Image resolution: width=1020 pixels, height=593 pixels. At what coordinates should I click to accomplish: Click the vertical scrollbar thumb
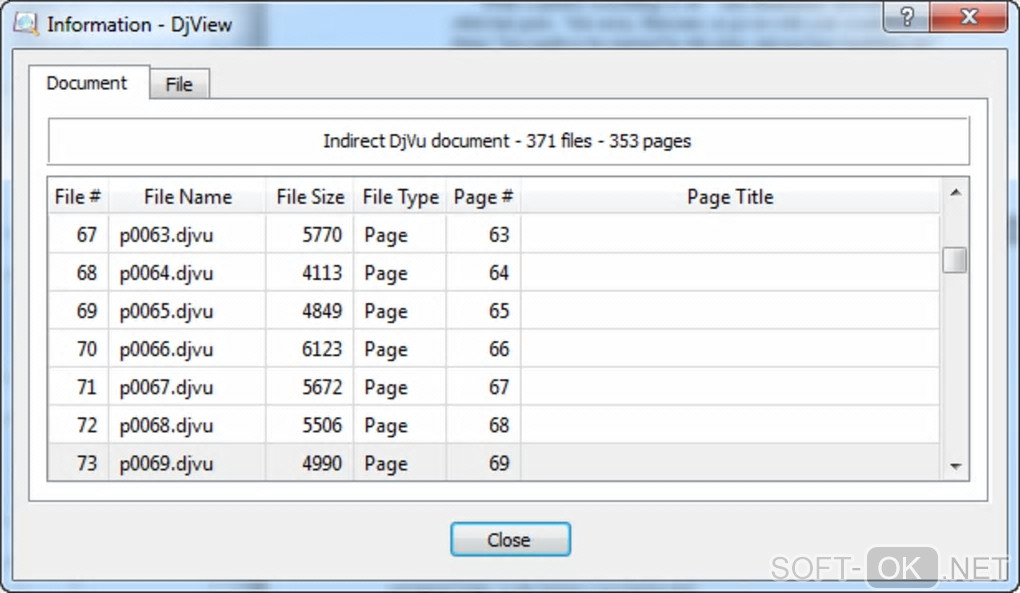click(x=954, y=260)
